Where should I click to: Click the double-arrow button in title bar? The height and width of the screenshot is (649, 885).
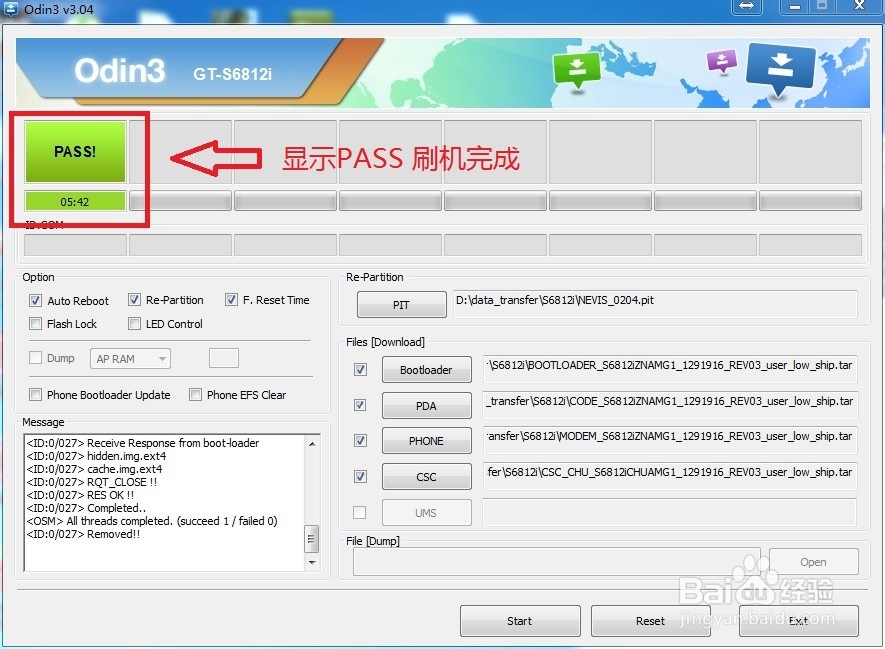746,7
